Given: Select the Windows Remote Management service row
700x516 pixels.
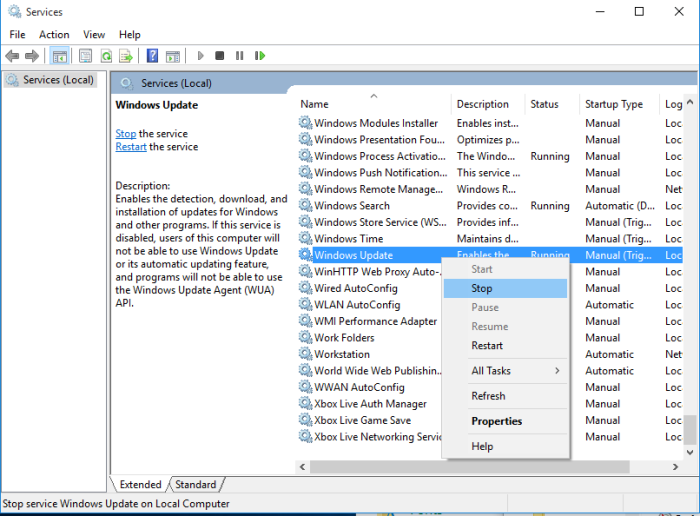Looking at the screenshot, I should [x=490, y=189].
